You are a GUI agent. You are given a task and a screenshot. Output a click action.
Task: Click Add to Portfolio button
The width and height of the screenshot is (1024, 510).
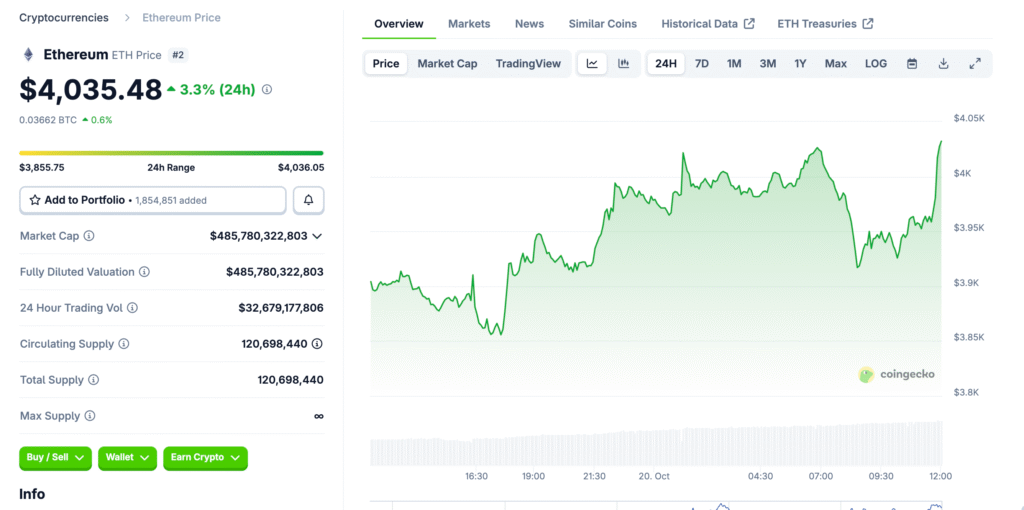point(153,200)
